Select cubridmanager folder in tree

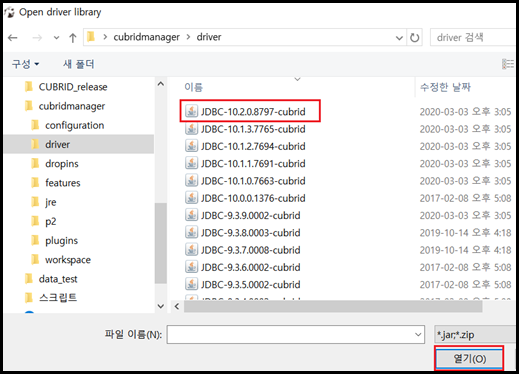[72, 106]
